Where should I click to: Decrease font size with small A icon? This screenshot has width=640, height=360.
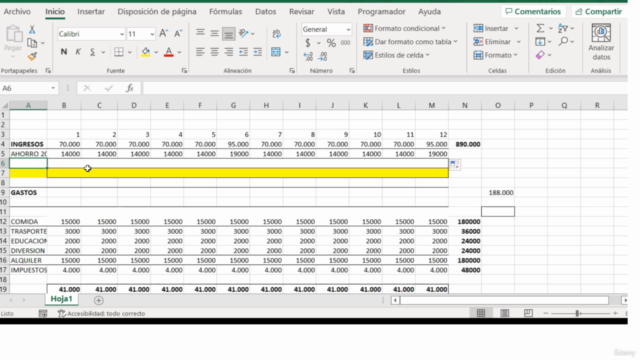[x=178, y=34]
